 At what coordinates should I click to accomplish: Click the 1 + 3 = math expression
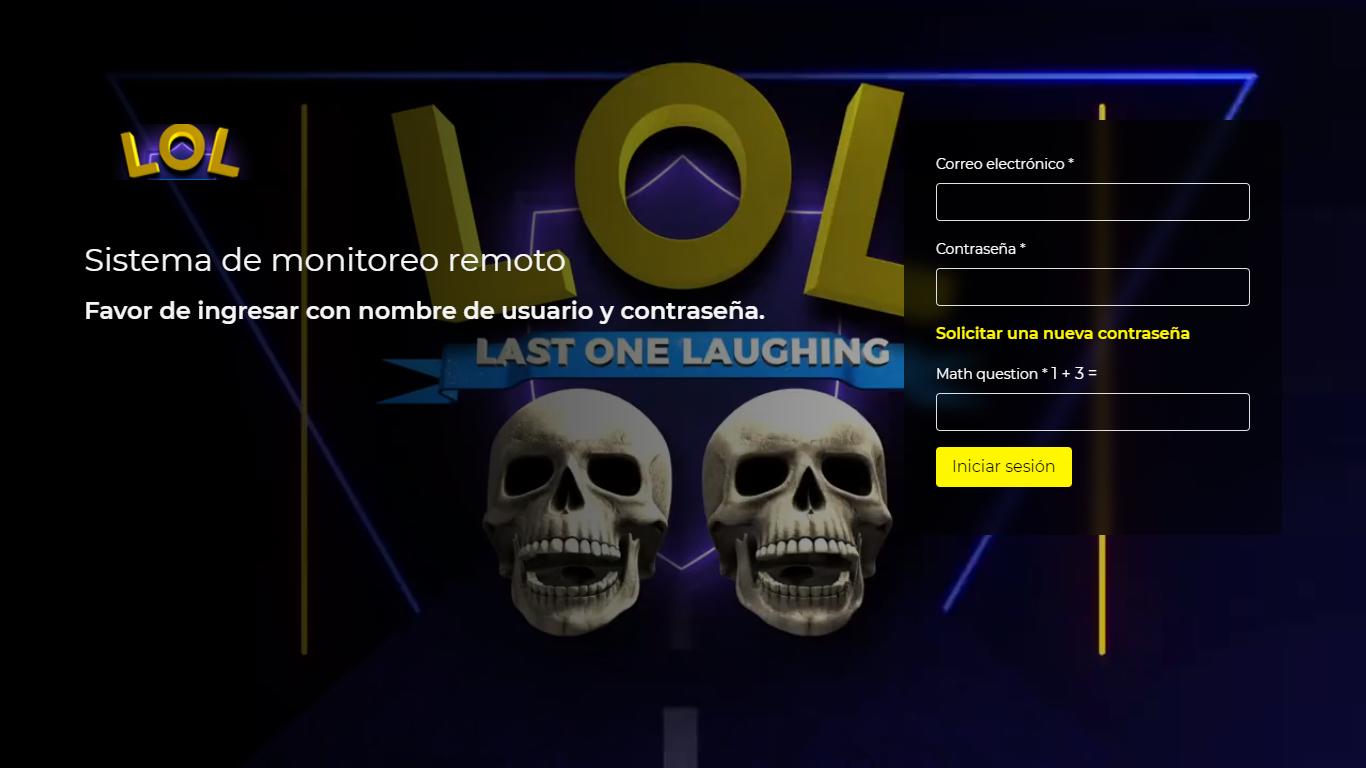(x=1074, y=373)
